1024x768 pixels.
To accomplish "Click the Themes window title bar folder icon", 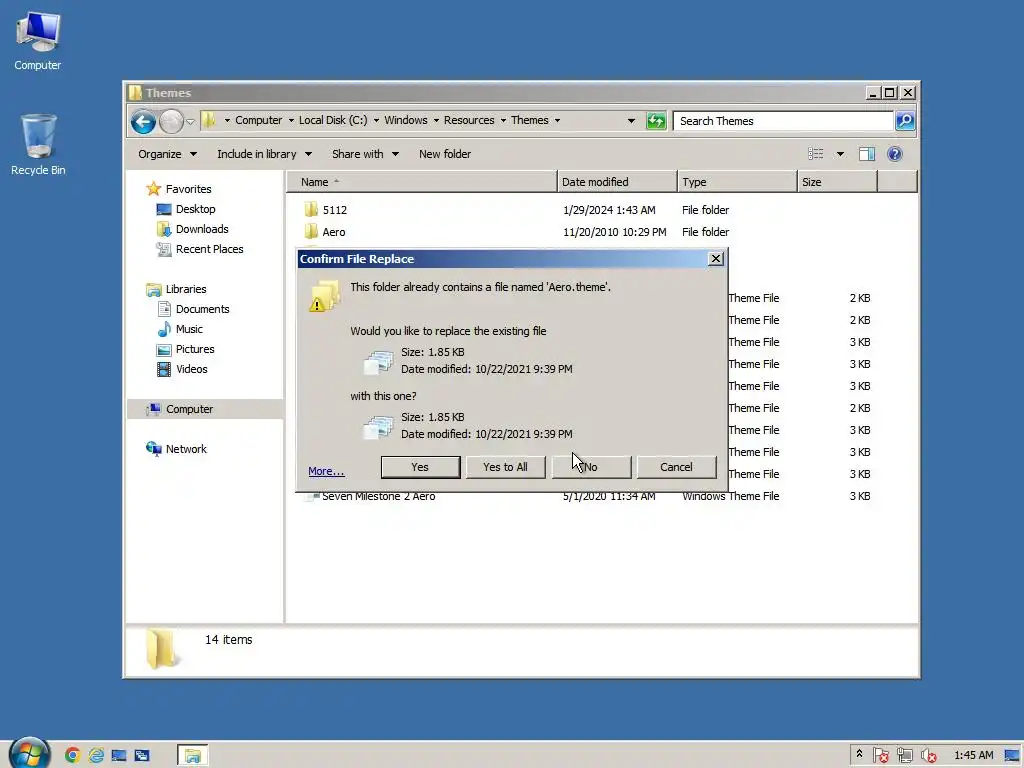I will [x=135, y=93].
